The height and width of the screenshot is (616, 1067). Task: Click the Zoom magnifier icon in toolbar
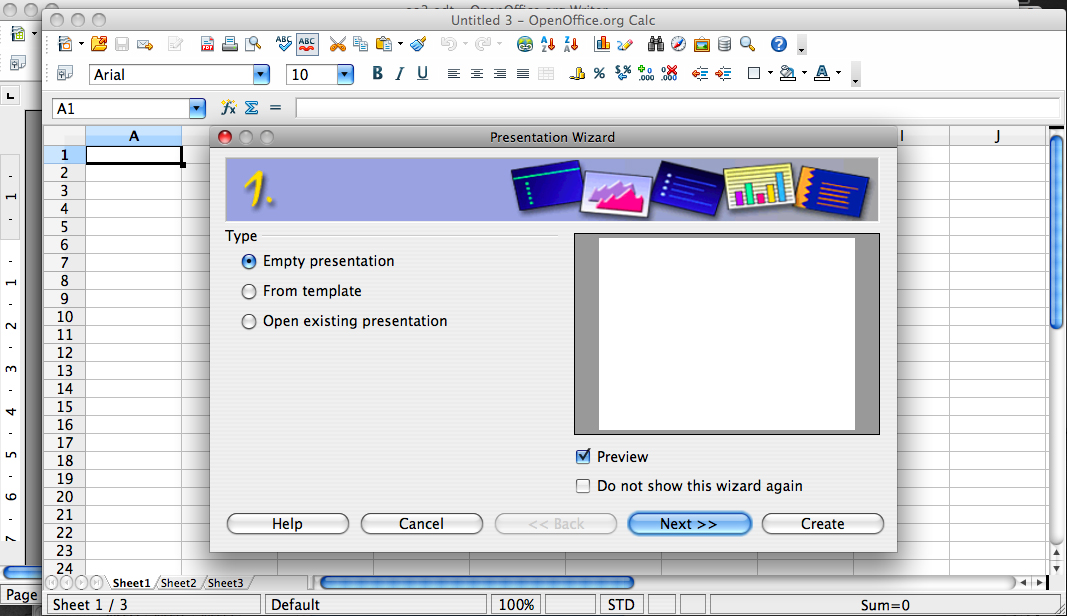click(x=748, y=44)
